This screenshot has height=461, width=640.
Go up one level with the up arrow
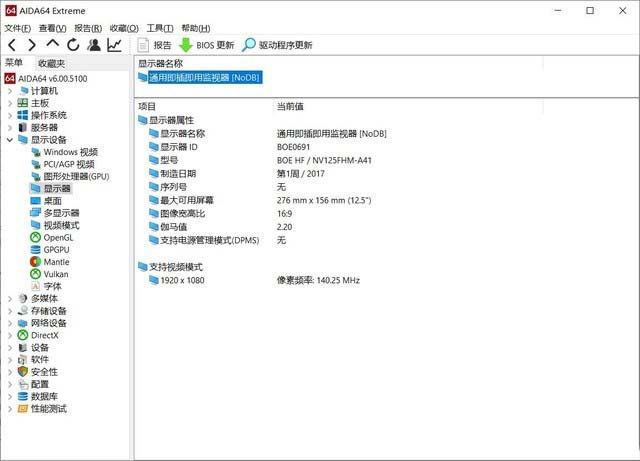point(53,43)
